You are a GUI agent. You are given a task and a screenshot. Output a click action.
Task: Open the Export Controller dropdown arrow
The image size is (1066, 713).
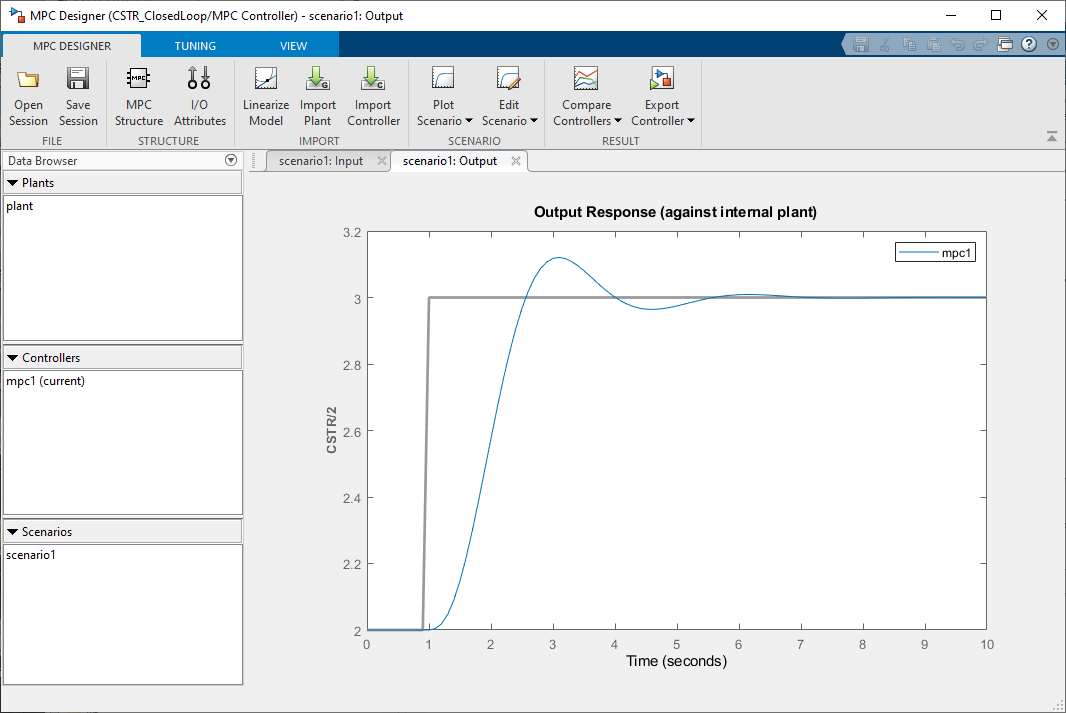coord(691,121)
